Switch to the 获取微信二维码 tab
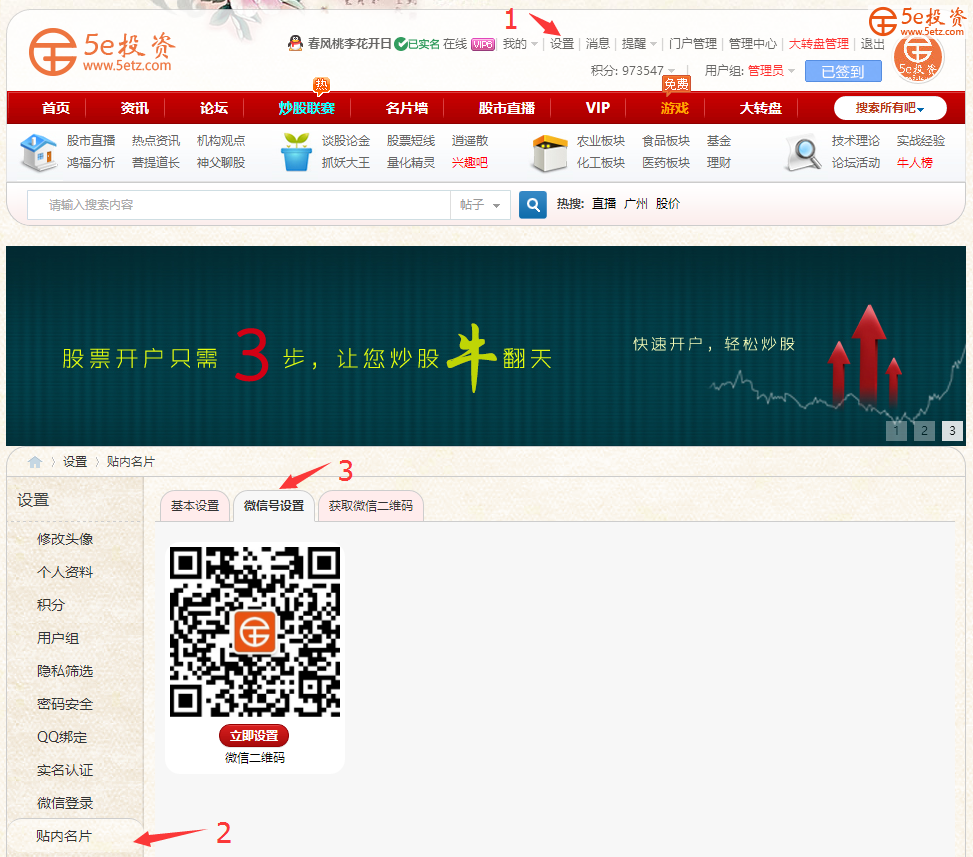Image resolution: width=973 pixels, height=857 pixels. click(x=370, y=506)
